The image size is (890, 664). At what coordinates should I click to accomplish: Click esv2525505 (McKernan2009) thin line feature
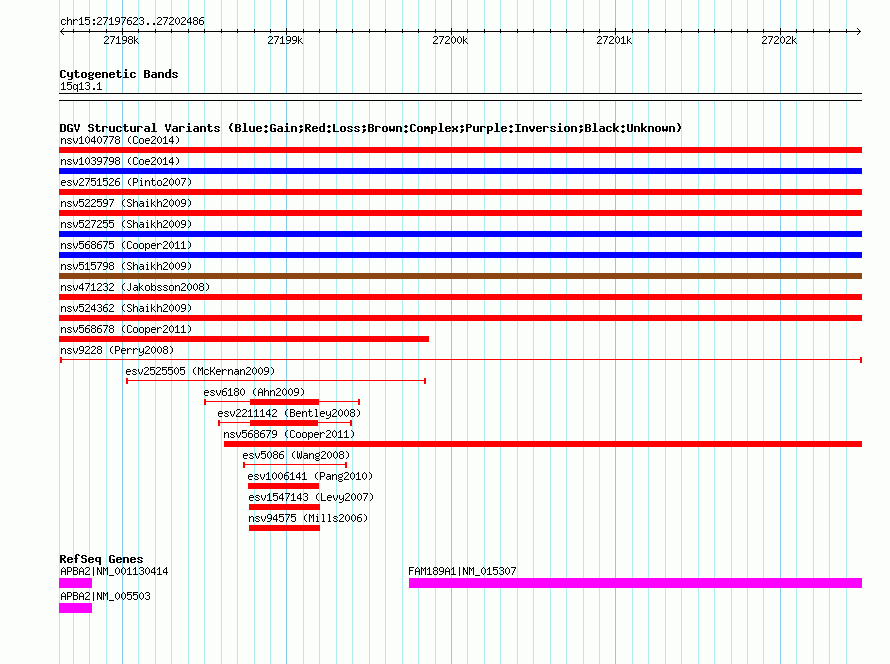point(276,381)
